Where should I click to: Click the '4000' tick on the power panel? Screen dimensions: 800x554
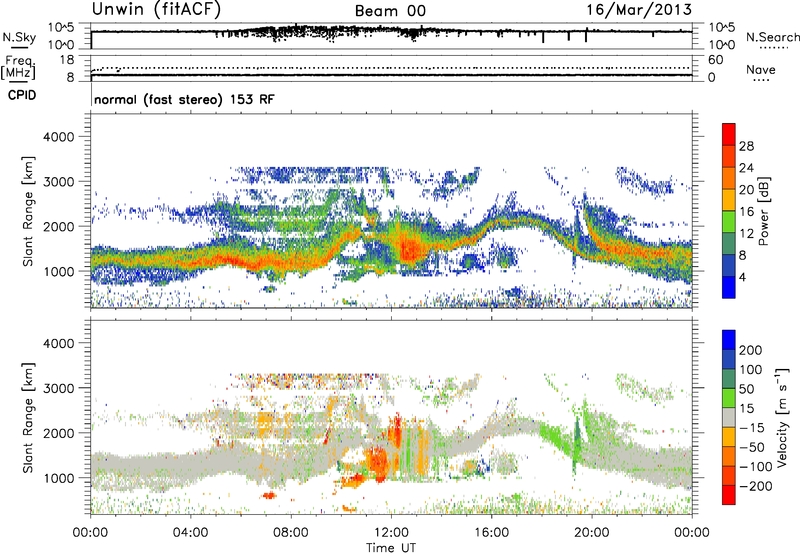(x=58, y=137)
